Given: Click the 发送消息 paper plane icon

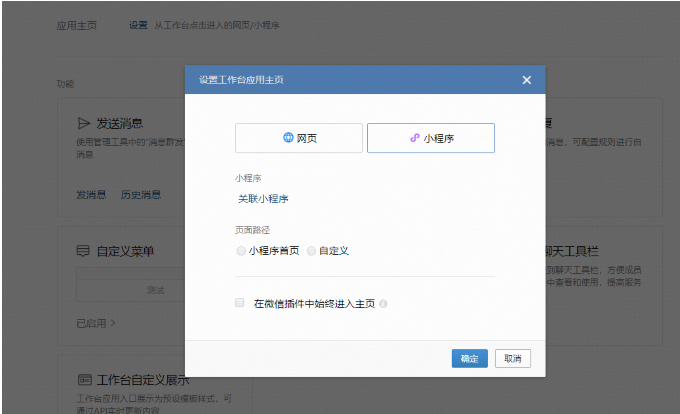Looking at the screenshot, I should (84, 124).
